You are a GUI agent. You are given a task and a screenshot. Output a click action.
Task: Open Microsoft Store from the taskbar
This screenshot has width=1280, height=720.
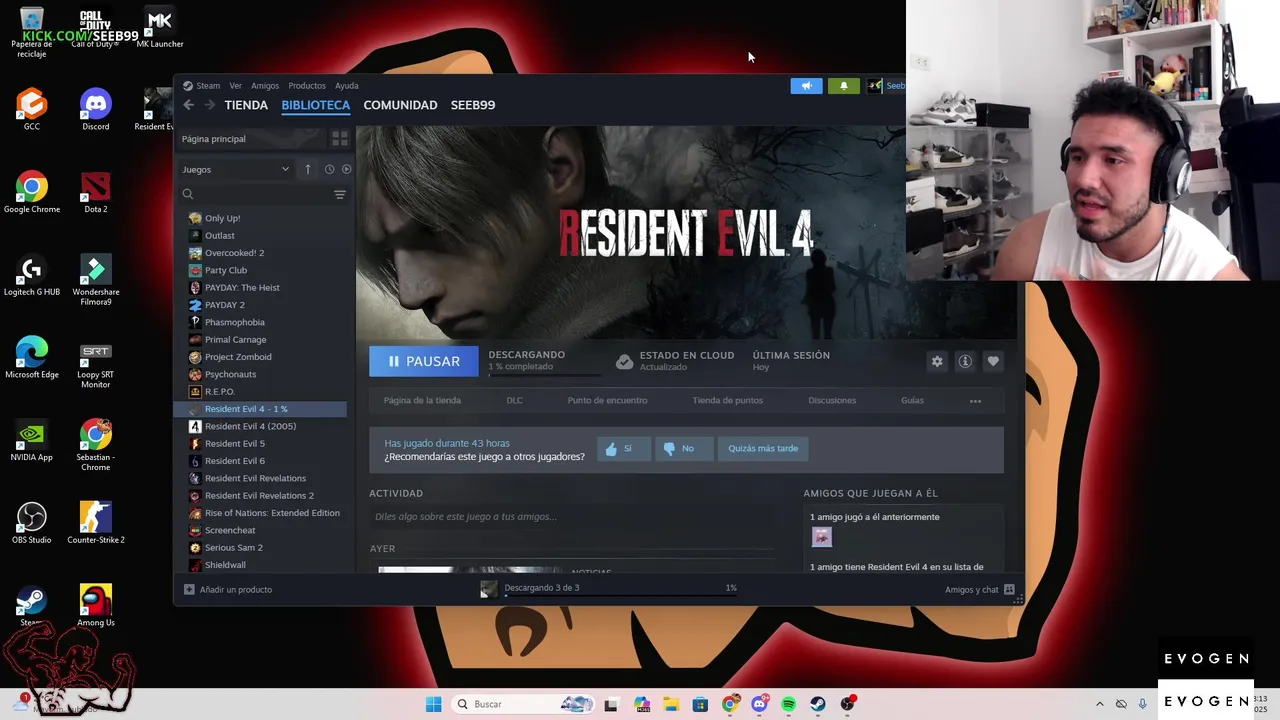click(700, 704)
